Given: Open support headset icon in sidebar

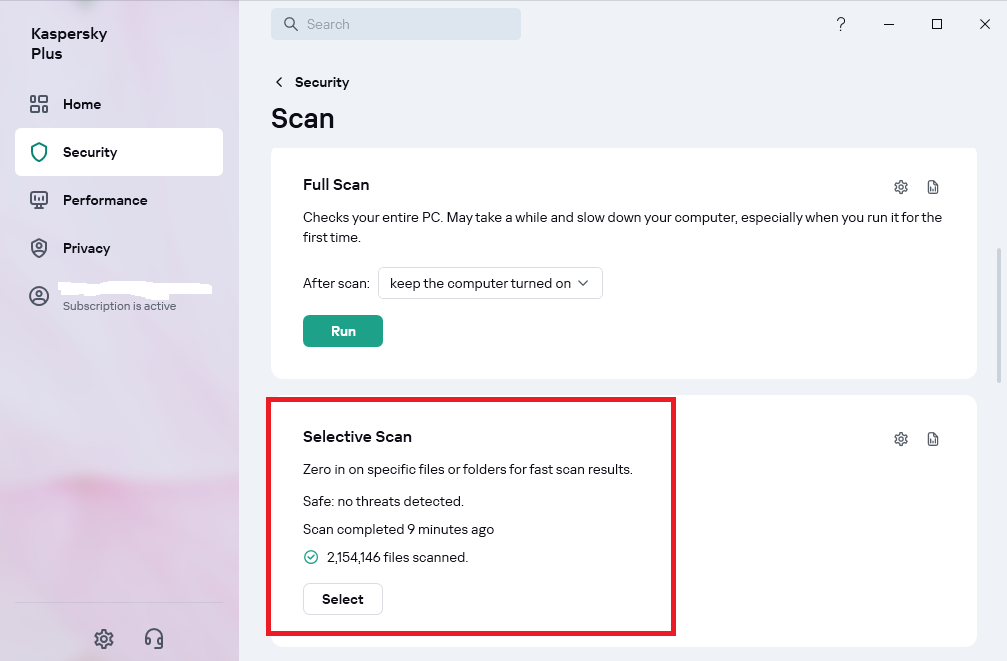Looking at the screenshot, I should pyautogui.click(x=154, y=639).
